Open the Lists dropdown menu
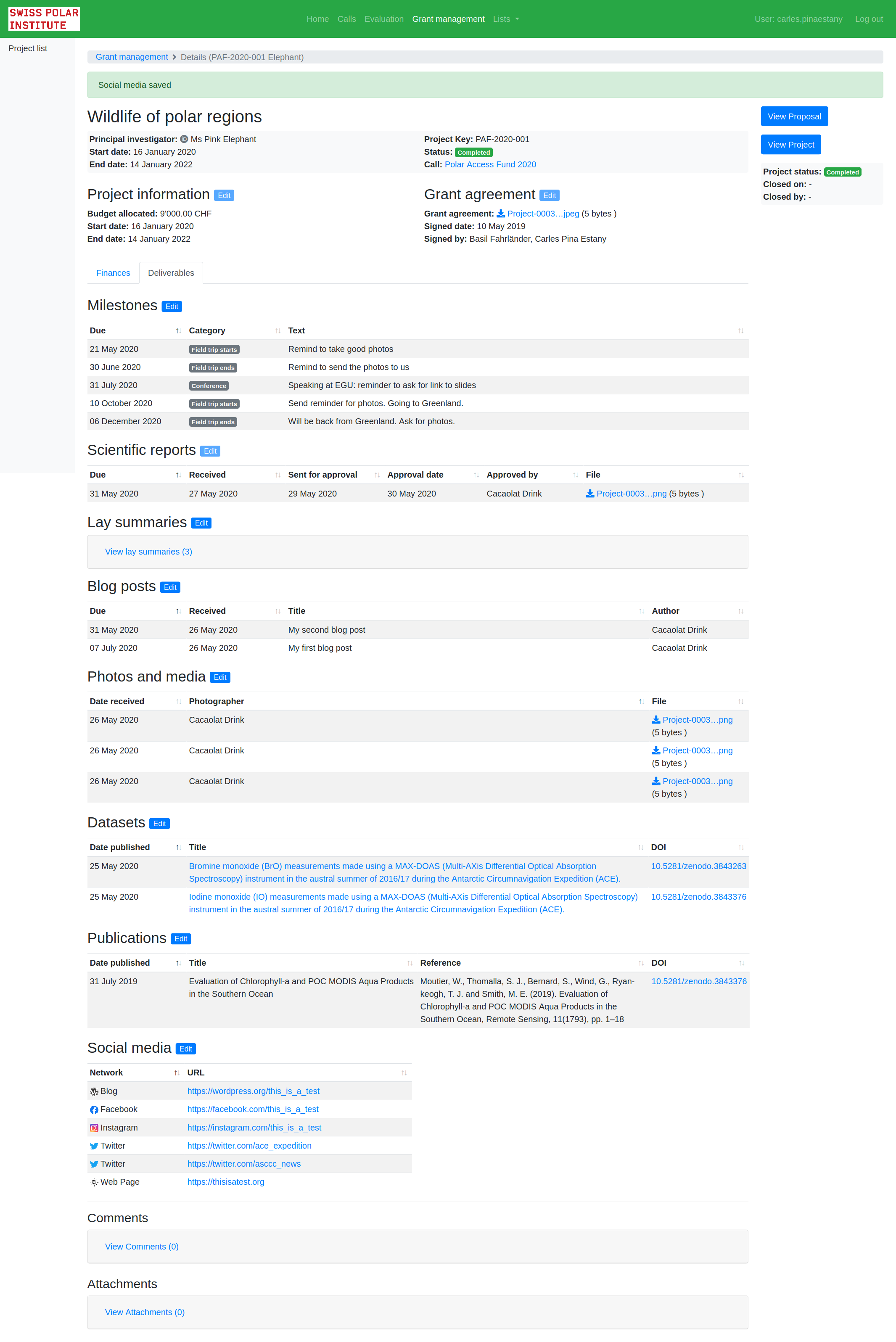The image size is (896, 1342). pyautogui.click(x=506, y=19)
